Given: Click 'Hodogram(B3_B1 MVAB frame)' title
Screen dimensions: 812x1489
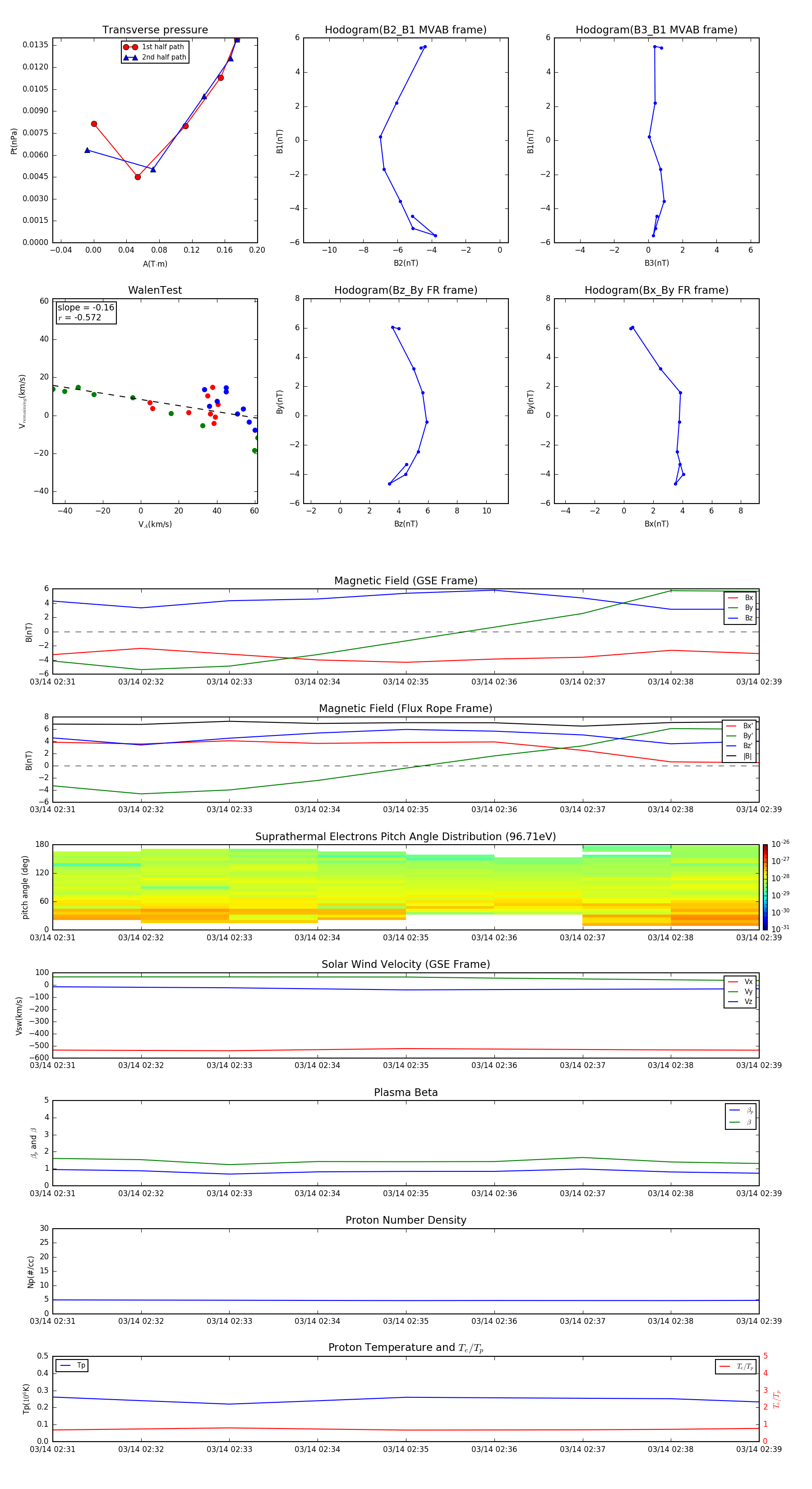Looking at the screenshot, I should (x=656, y=30).
